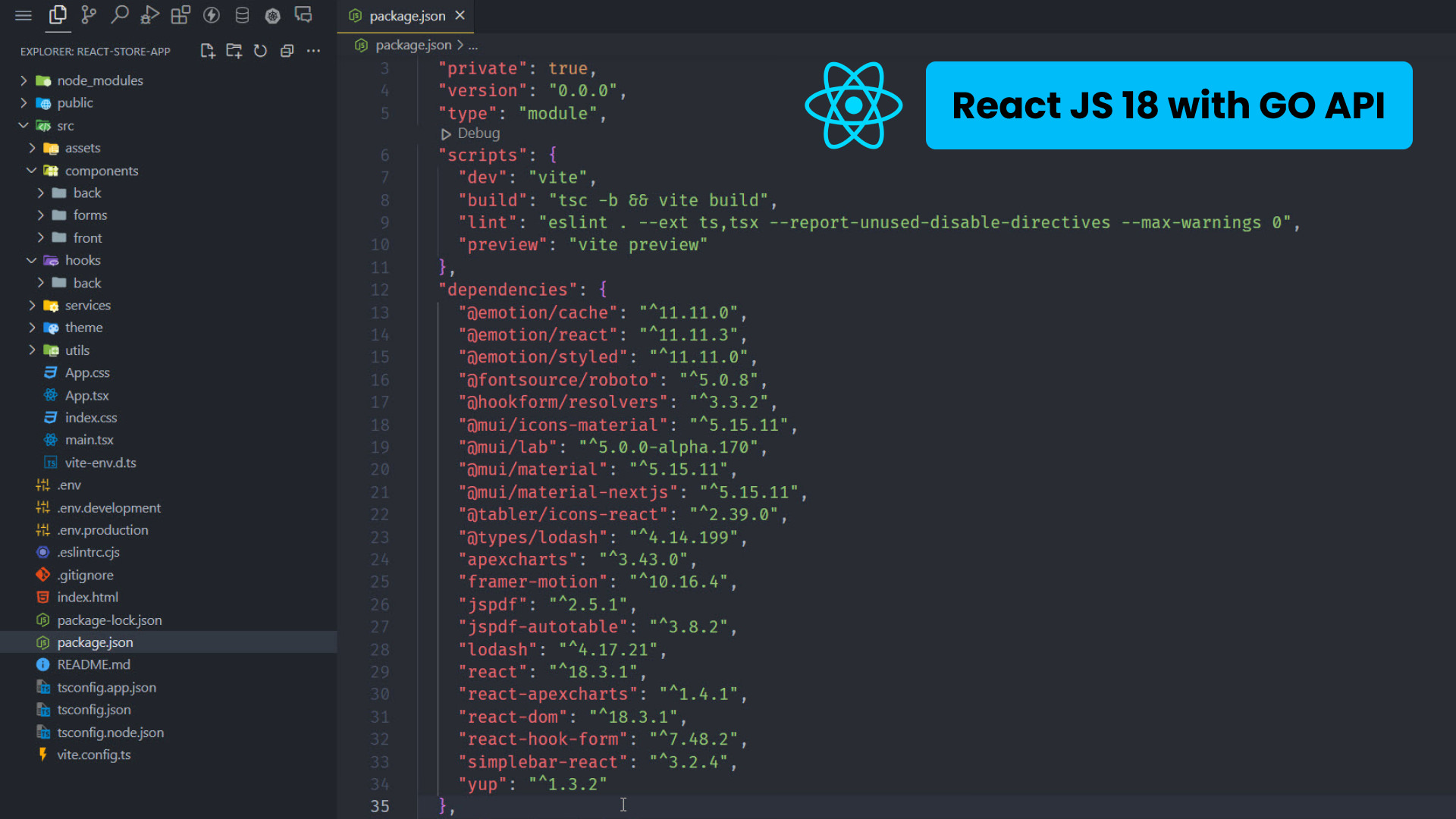Expand the utils folder

pos(77,350)
